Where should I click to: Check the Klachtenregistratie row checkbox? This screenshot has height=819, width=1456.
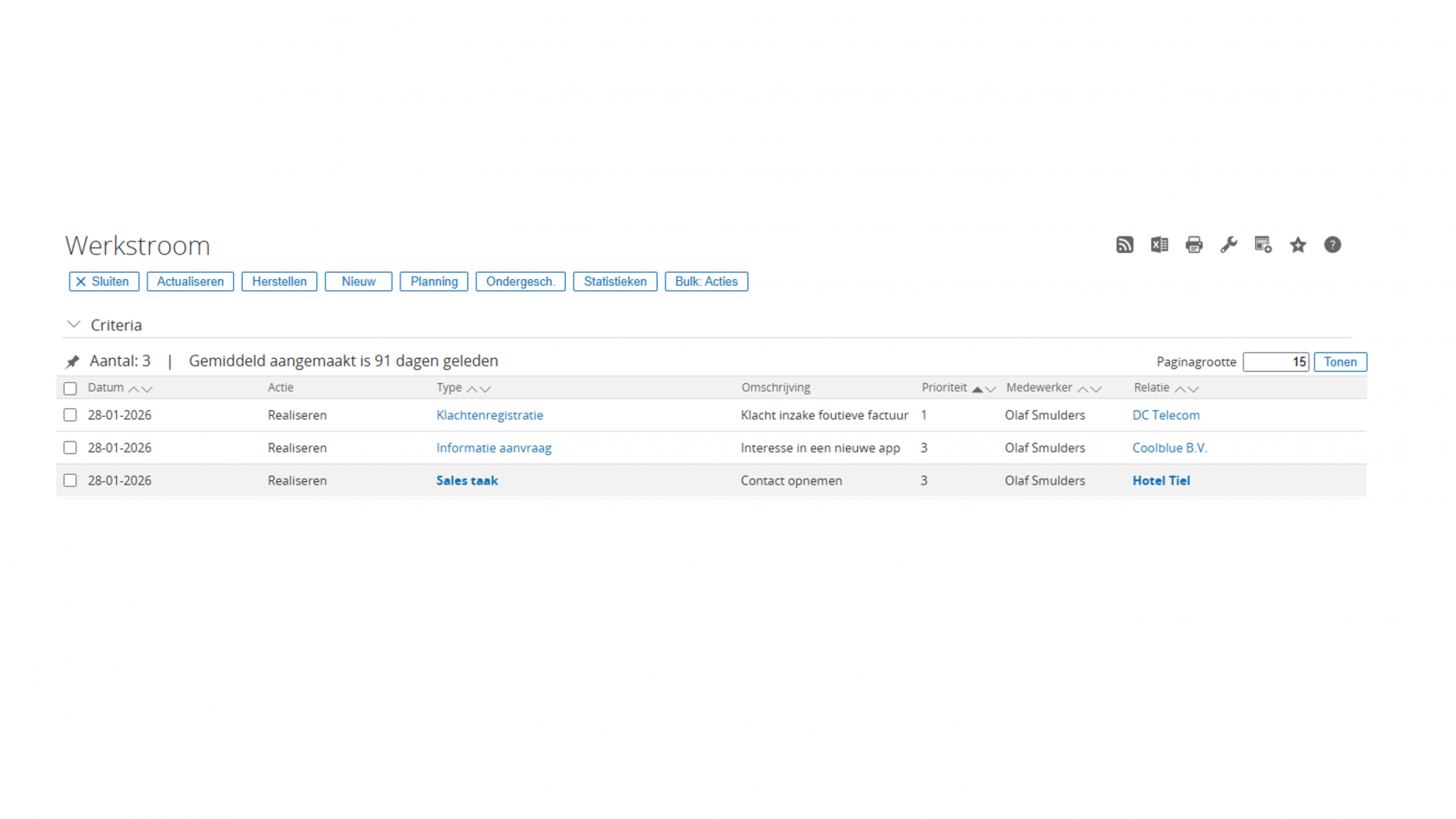coord(70,415)
